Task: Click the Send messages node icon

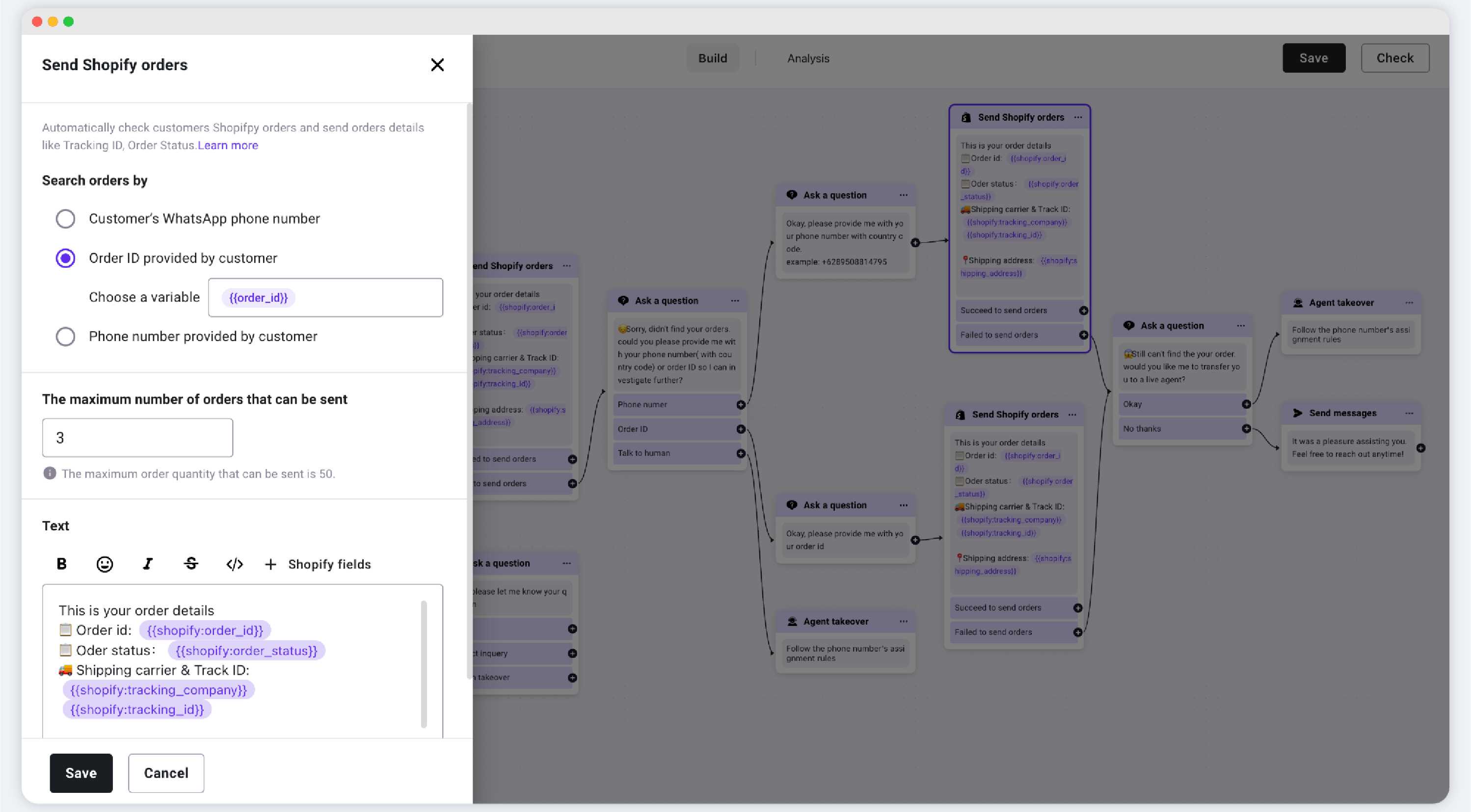Action: point(1297,413)
